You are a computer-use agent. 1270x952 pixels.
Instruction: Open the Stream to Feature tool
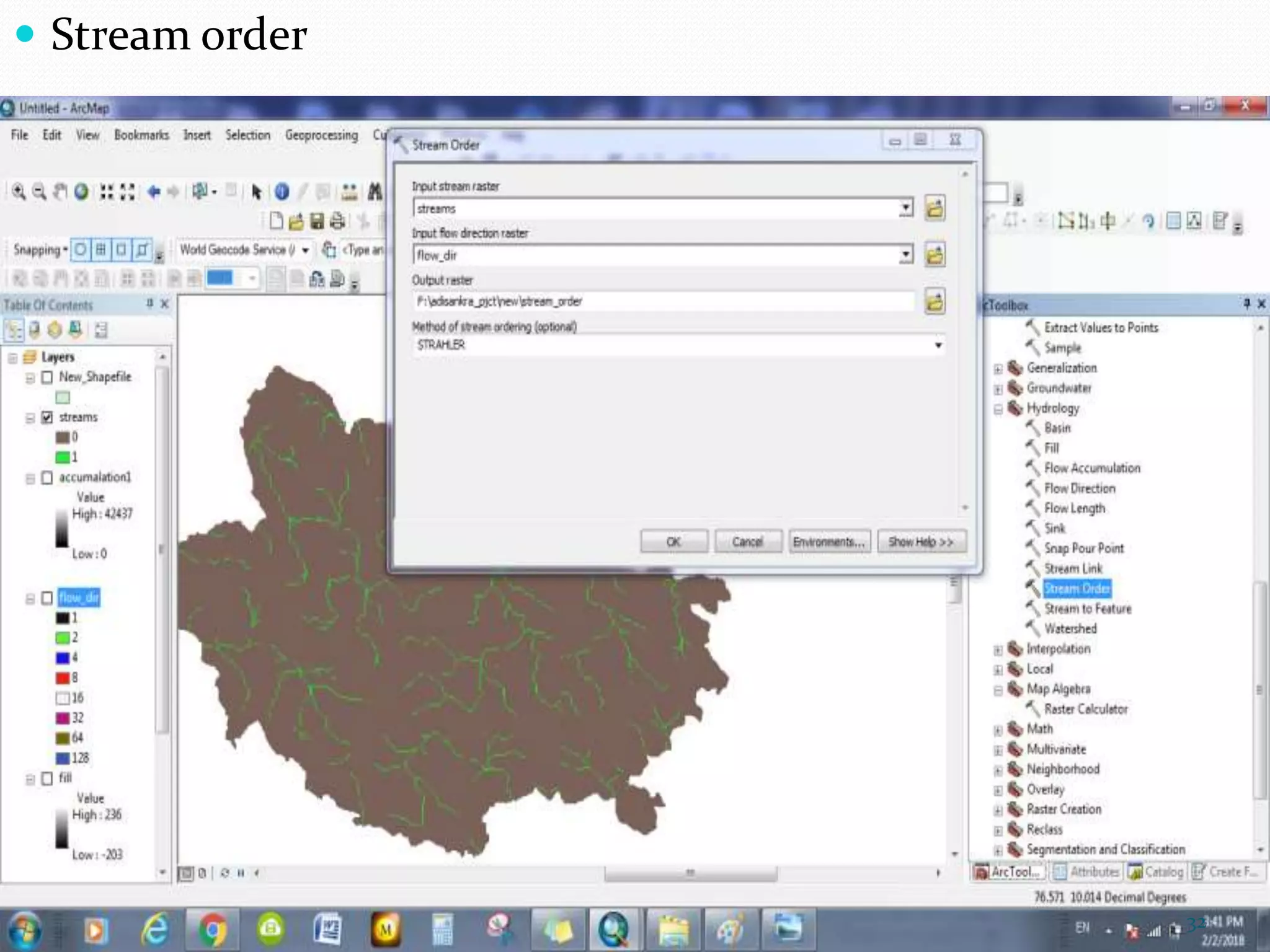[1088, 609]
